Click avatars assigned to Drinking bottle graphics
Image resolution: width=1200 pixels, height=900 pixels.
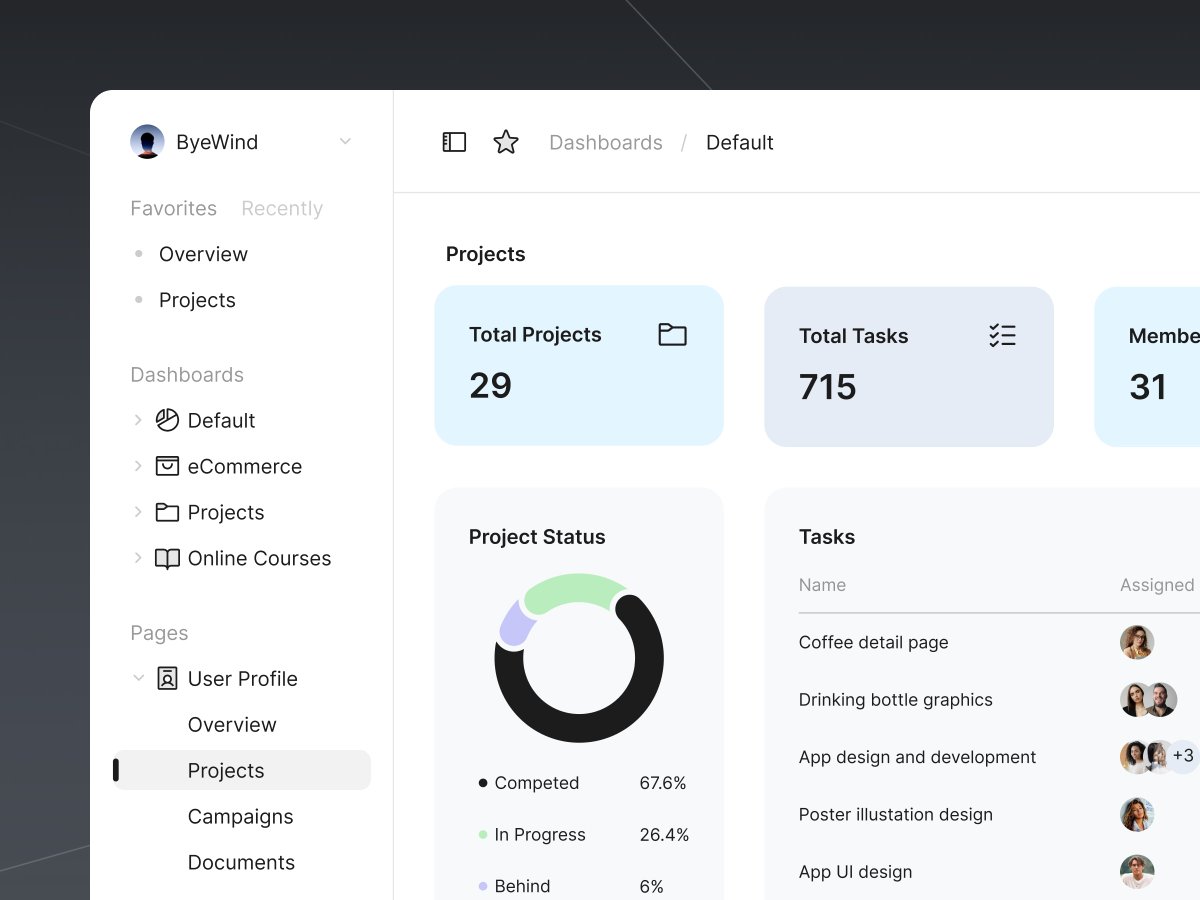[x=1148, y=700]
